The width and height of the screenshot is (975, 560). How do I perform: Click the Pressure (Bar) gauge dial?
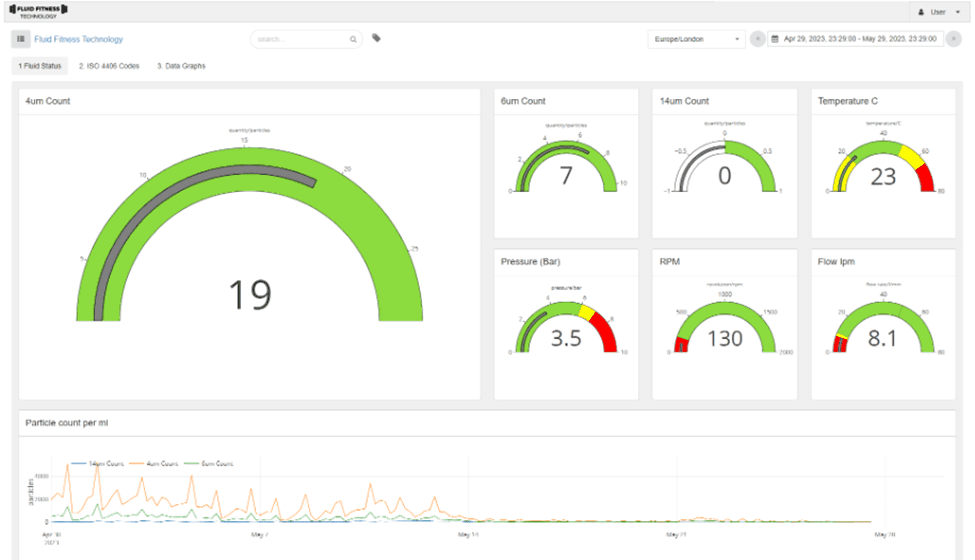tap(565, 325)
